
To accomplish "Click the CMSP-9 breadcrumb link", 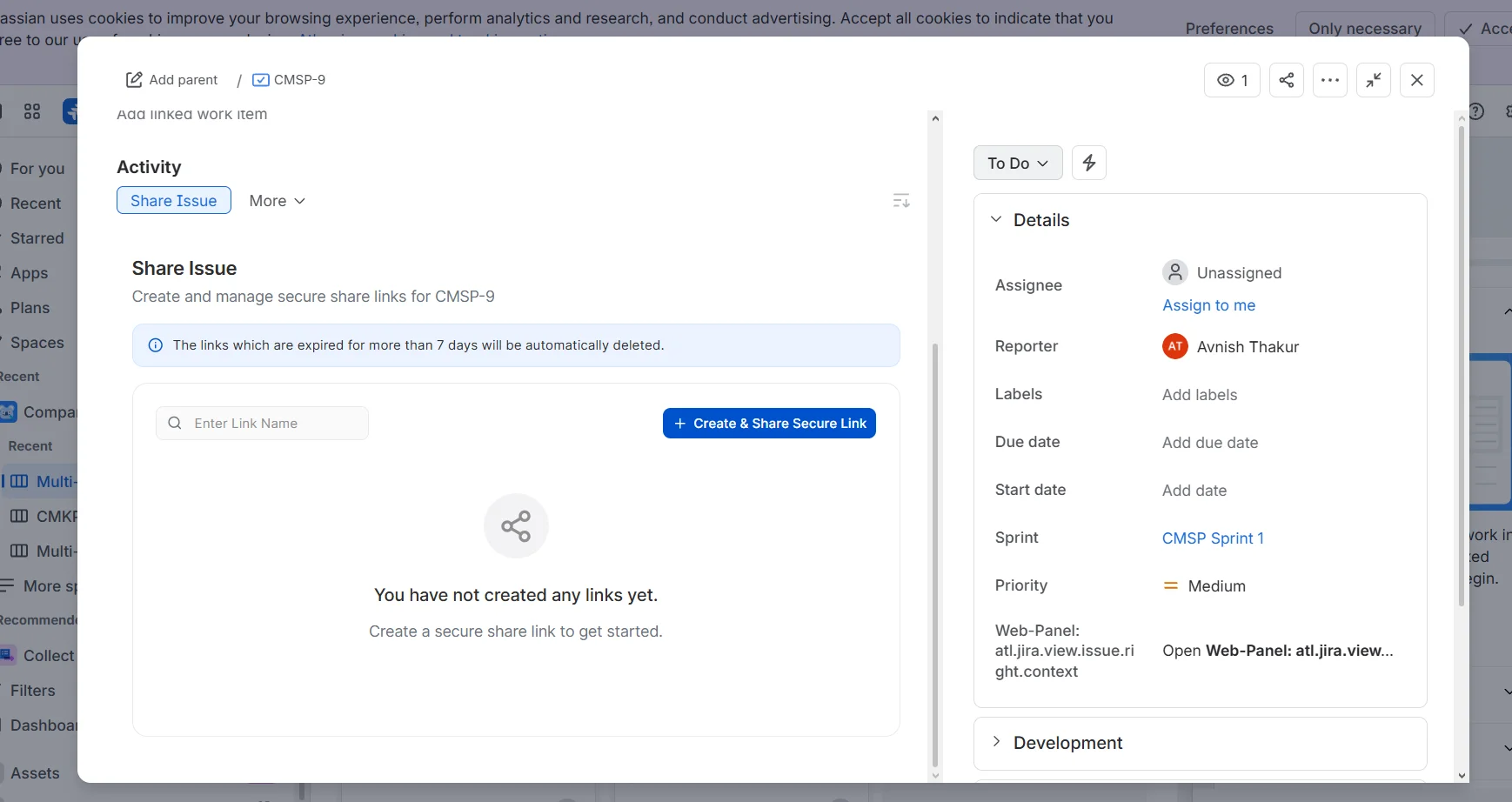I will click(300, 80).
